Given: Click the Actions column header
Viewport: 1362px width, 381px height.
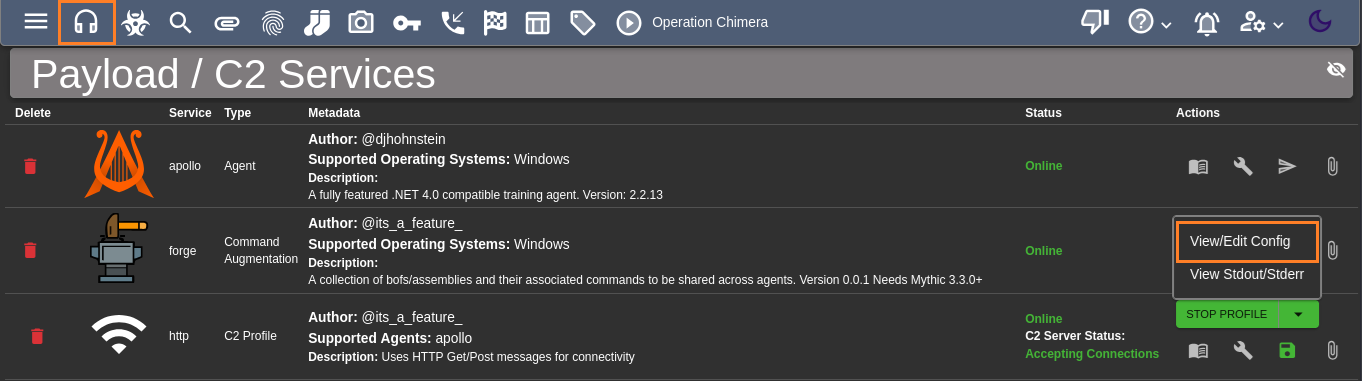Looking at the screenshot, I should point(1198,113).
